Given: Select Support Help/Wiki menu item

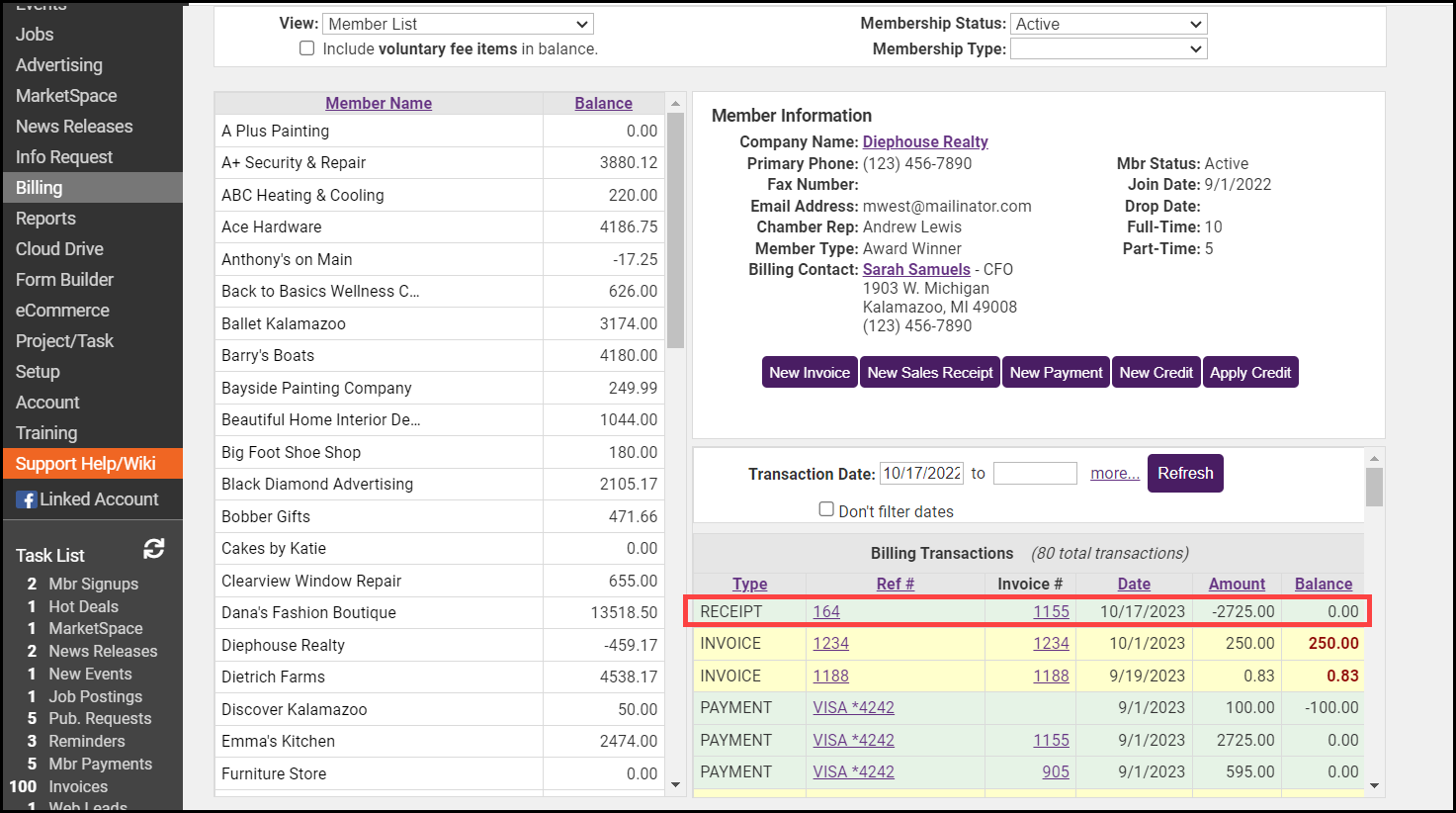Looking at the screenshot, I should 86,464.
